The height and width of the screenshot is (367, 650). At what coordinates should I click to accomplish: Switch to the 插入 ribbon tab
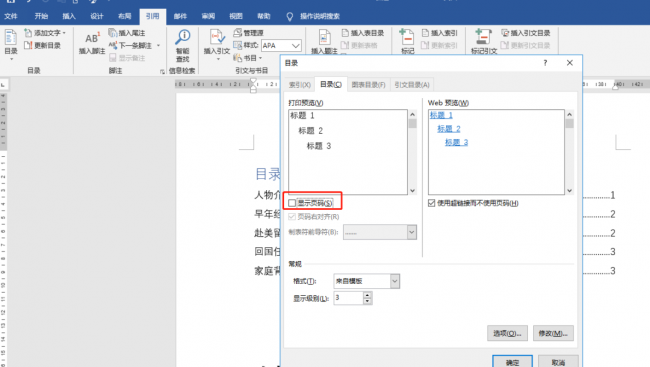(69, 16)
